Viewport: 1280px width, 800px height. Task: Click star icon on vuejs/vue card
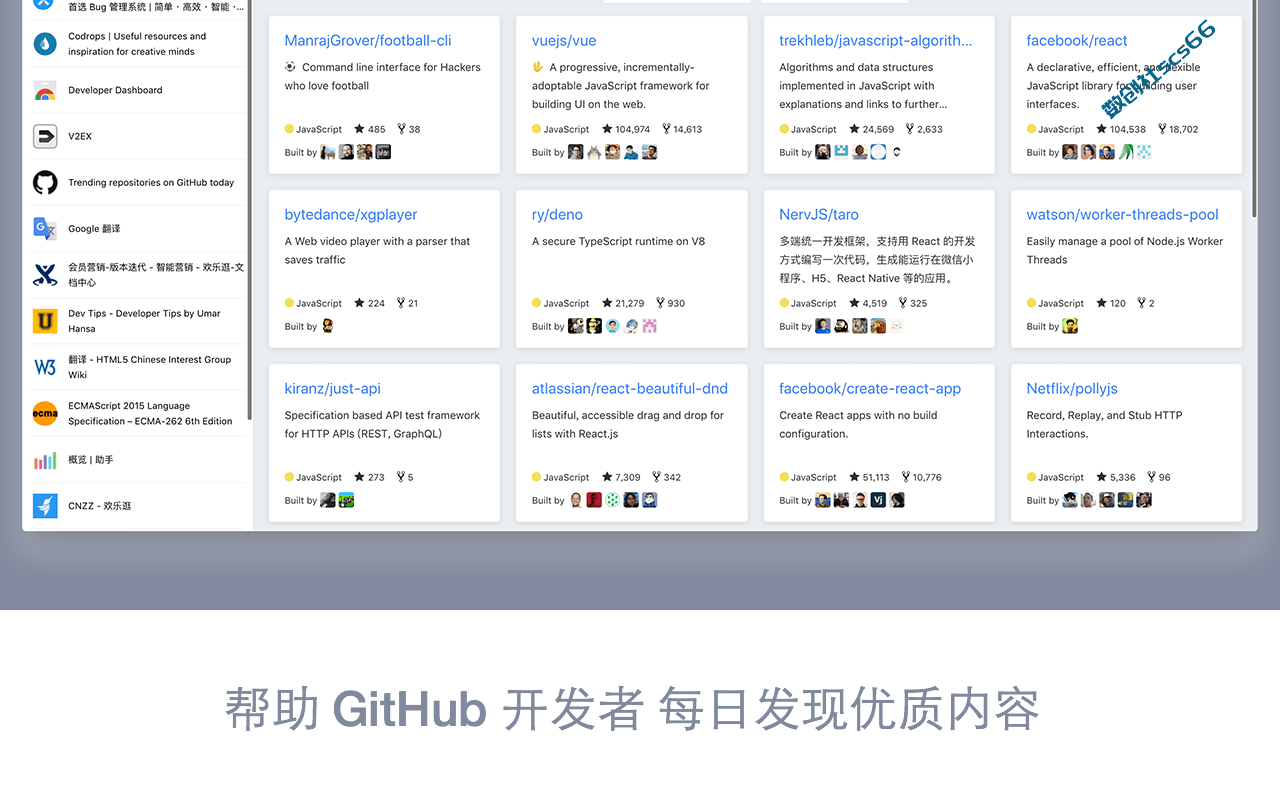607,129
